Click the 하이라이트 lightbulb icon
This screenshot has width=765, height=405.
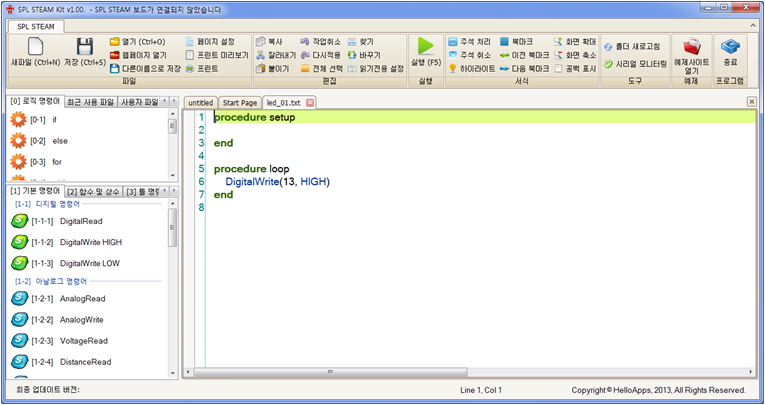click(453, 69)
